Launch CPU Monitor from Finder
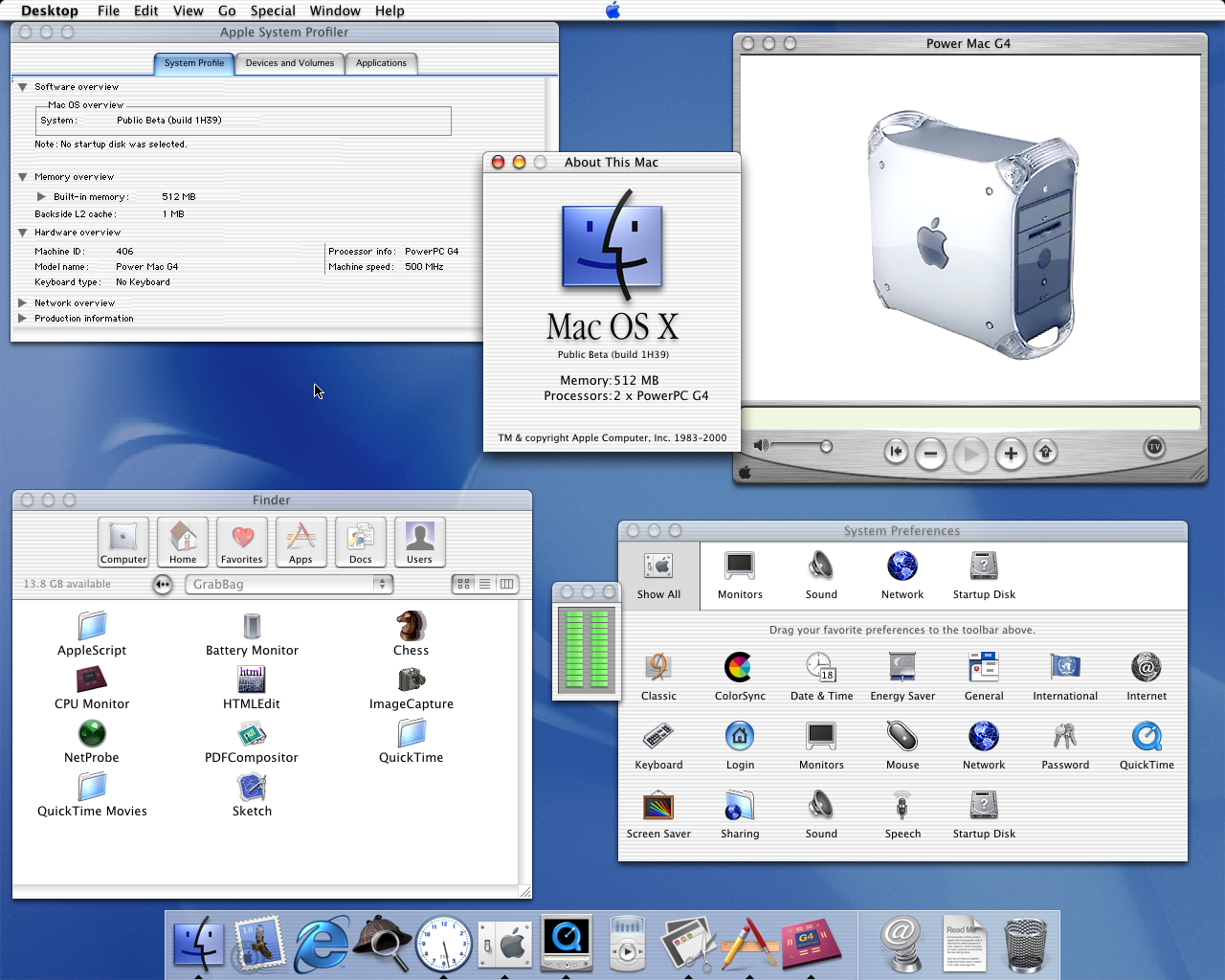 coord(92,680)
